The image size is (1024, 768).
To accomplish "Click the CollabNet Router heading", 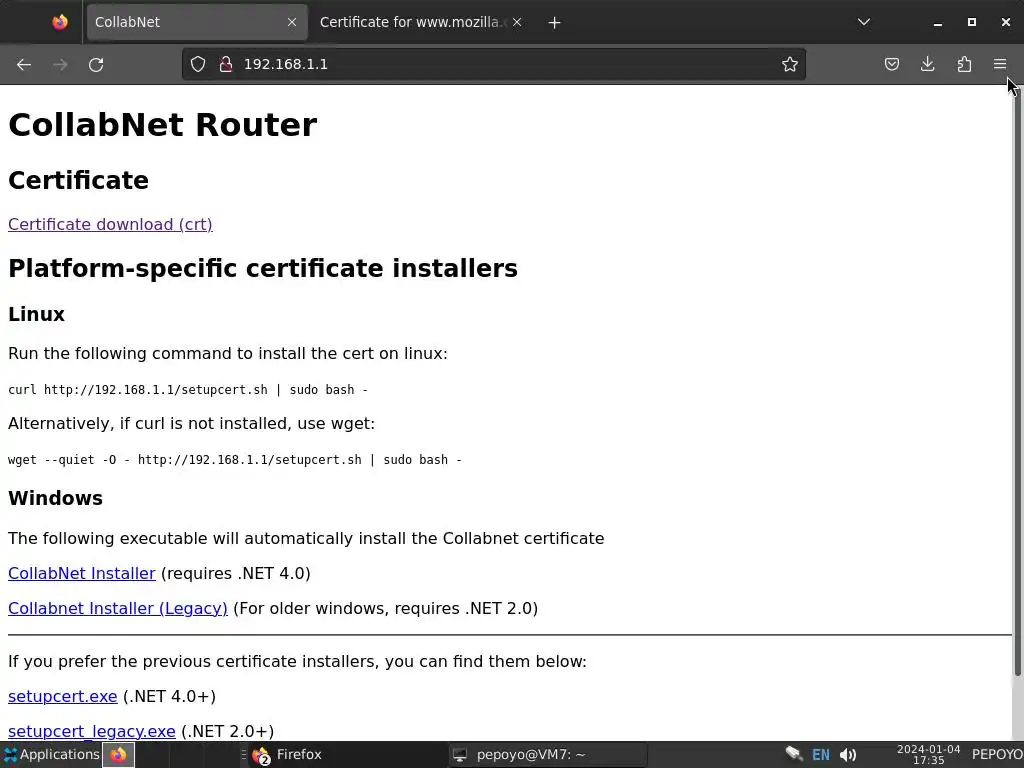I will [x=163, y=125].
